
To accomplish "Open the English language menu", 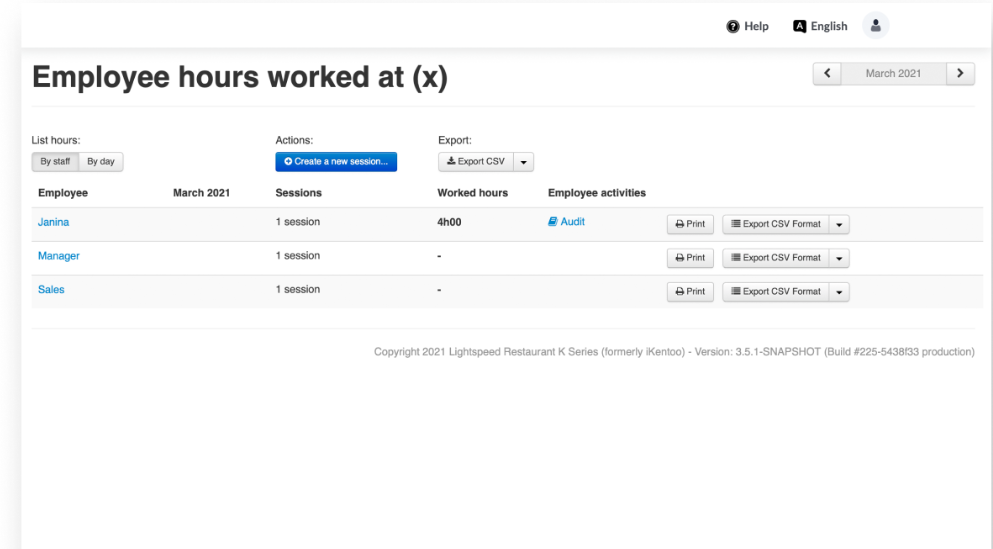I will point(820,27).
